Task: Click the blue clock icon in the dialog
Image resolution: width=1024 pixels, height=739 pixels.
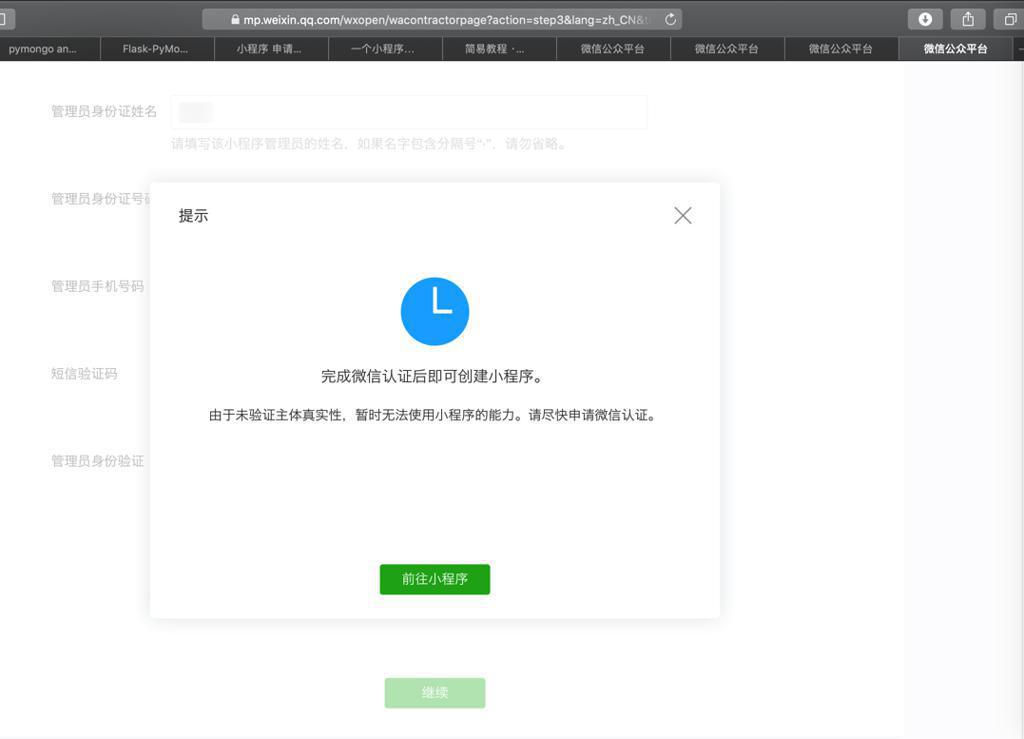Action: pos(434,311)
